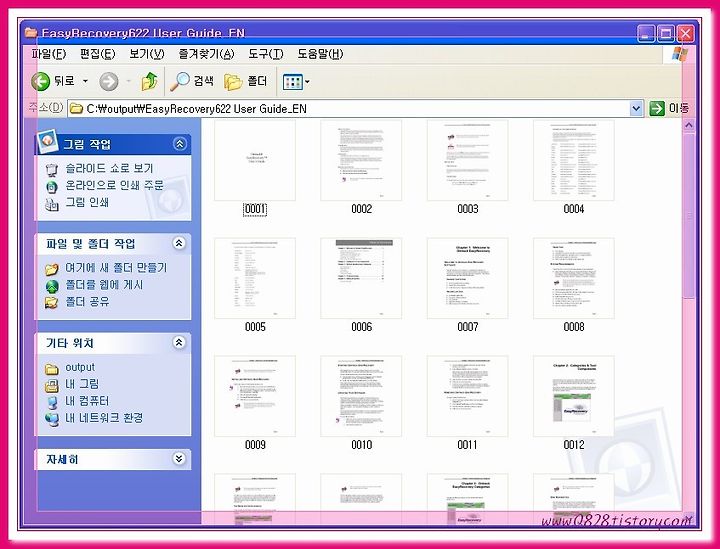The image size is (720, 549).
Task: Collapse the 기타 위치 panel
Action: click(179, 342)
